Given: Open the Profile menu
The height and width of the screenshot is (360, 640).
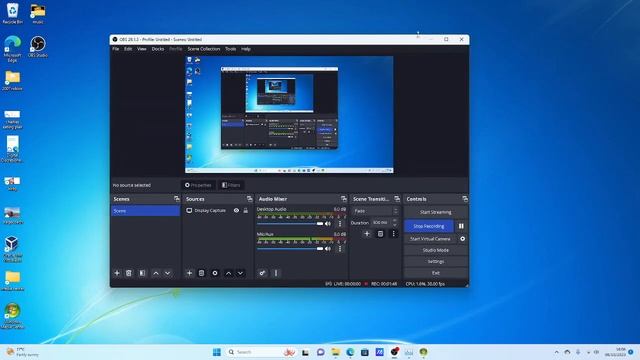Looking at the screenshot, I should tap(176, 49).
